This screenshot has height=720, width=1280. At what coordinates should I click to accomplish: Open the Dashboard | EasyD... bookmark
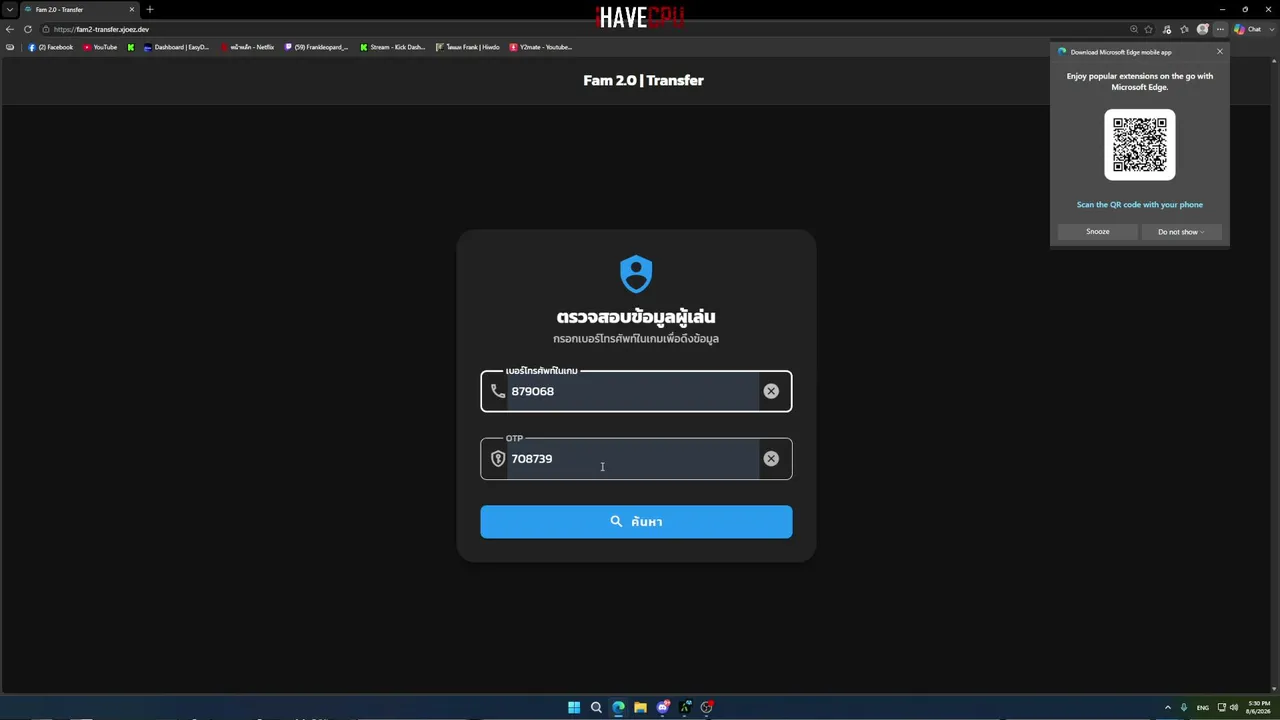point(176,47)
